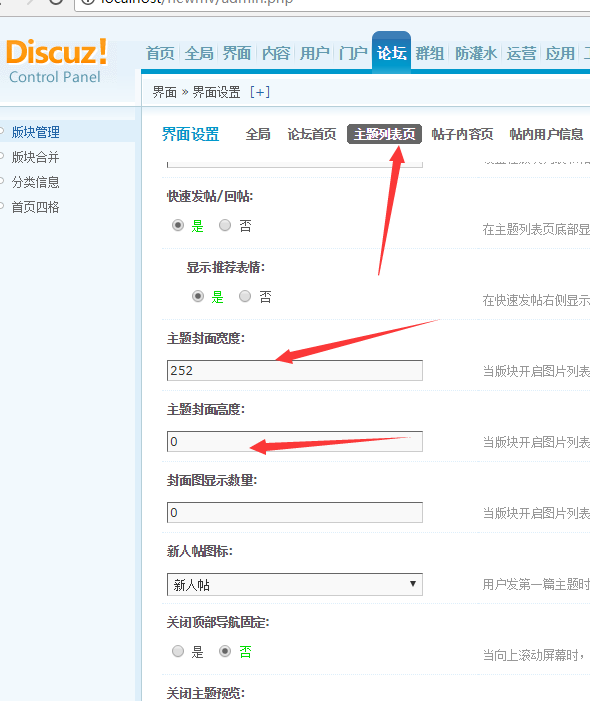Viewport: 591px width, 702px height.
Task: Open 版块合并 in the sidebar
Action: coord(35,157)
